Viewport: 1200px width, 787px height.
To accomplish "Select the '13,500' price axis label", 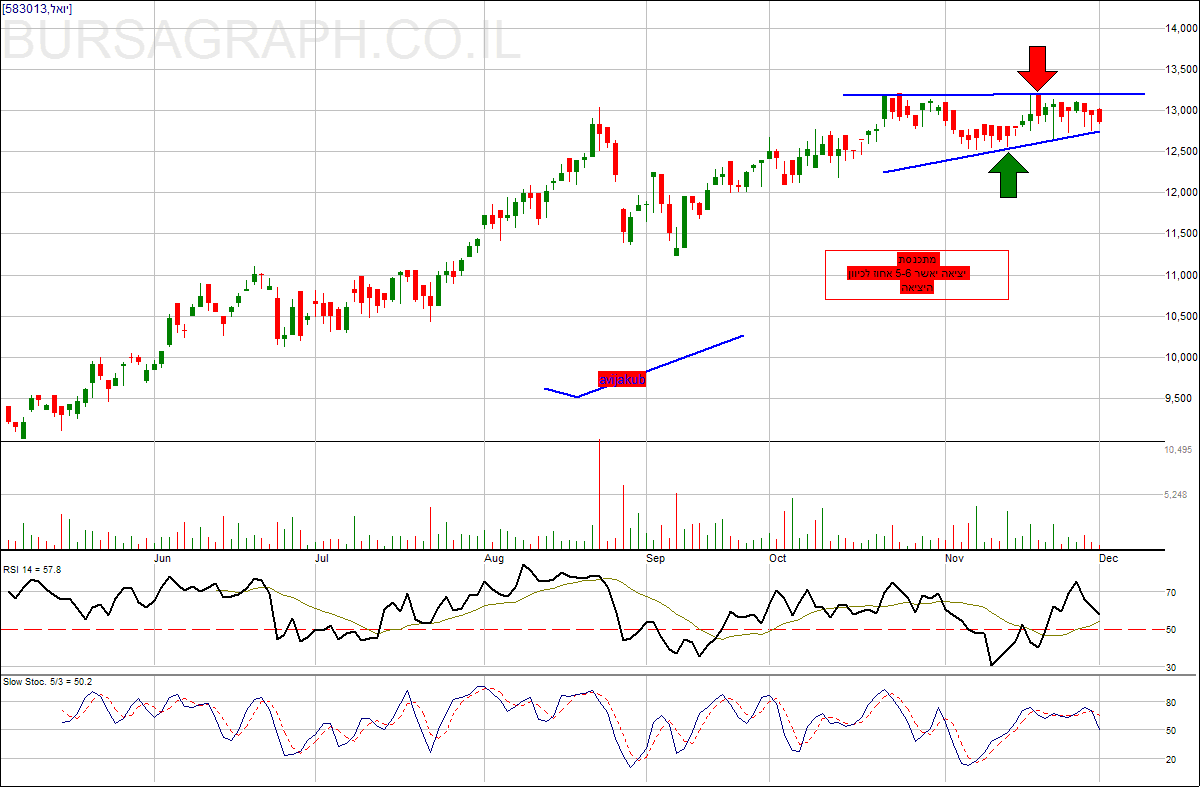I will coord(1181,69).
